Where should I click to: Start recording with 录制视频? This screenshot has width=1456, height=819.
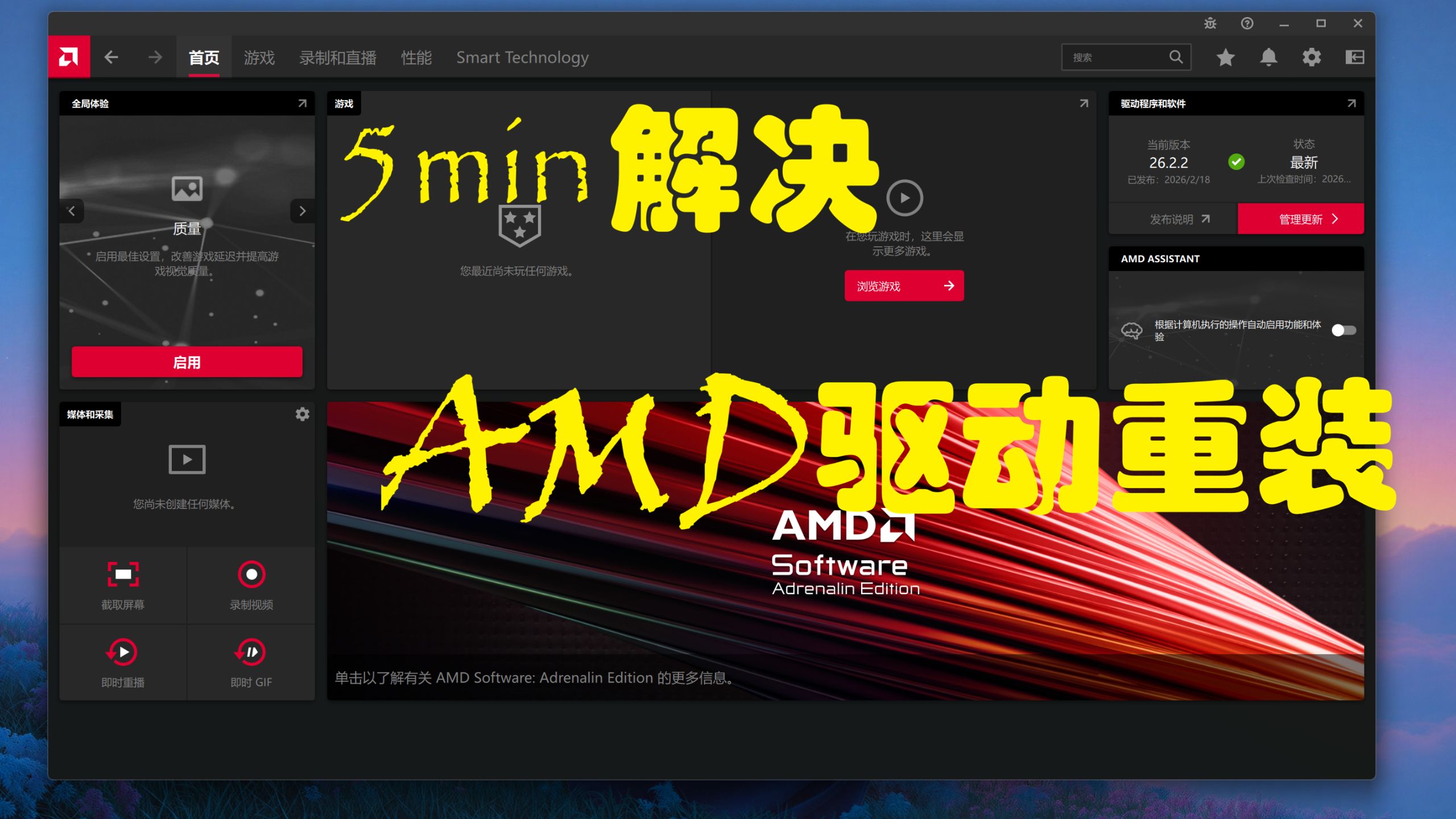(x=251, y=586)
